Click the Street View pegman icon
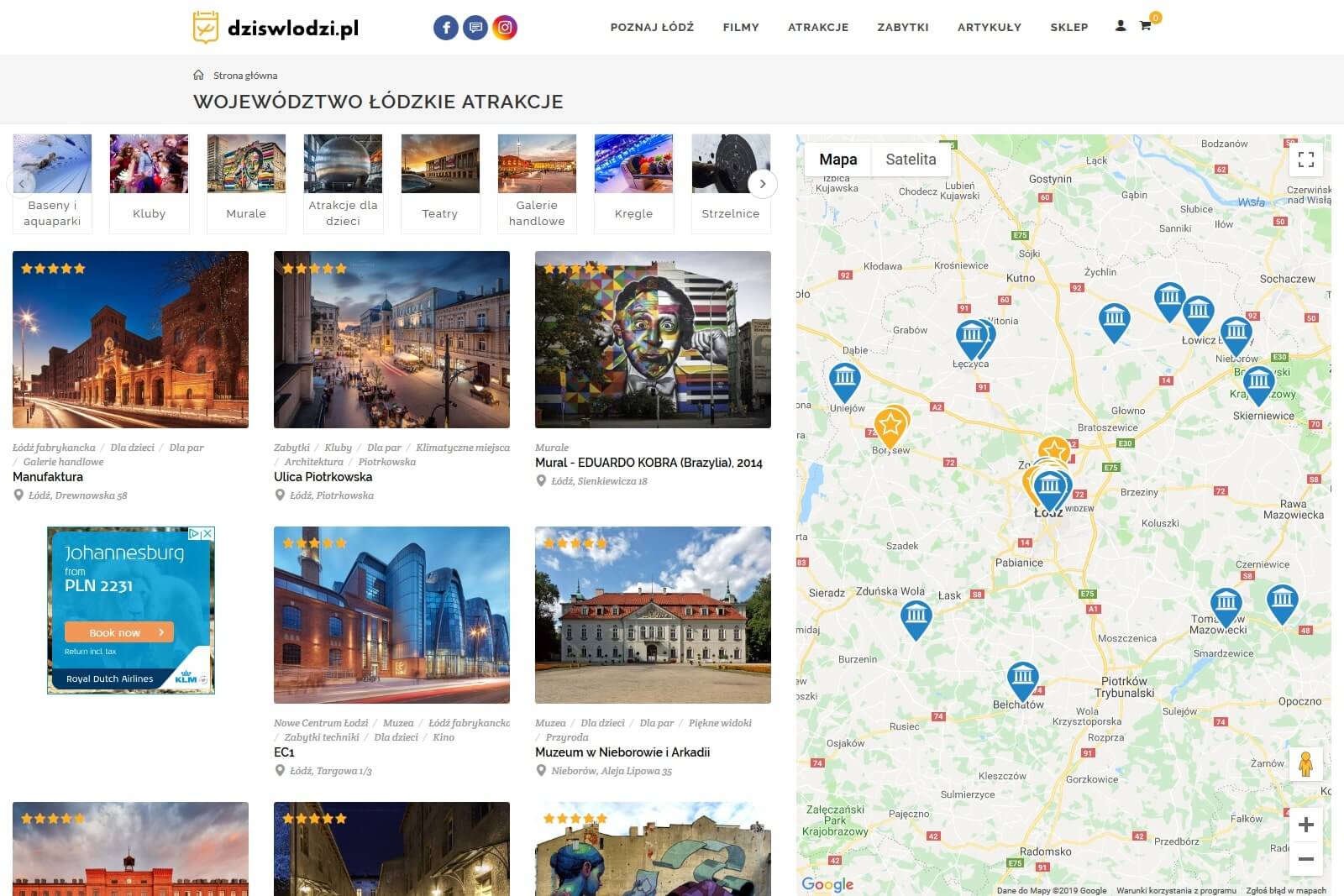 [x=1305, y=764]
